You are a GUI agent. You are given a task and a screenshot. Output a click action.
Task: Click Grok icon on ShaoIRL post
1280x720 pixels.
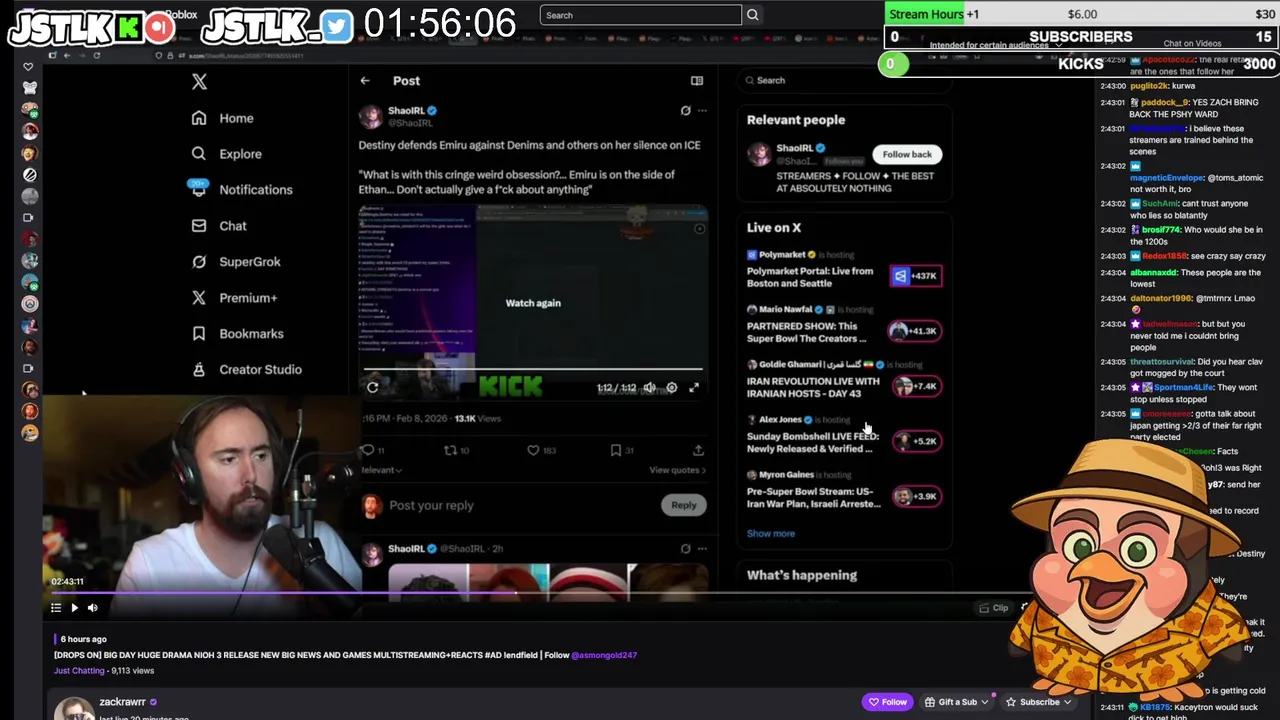click(685, 111)
